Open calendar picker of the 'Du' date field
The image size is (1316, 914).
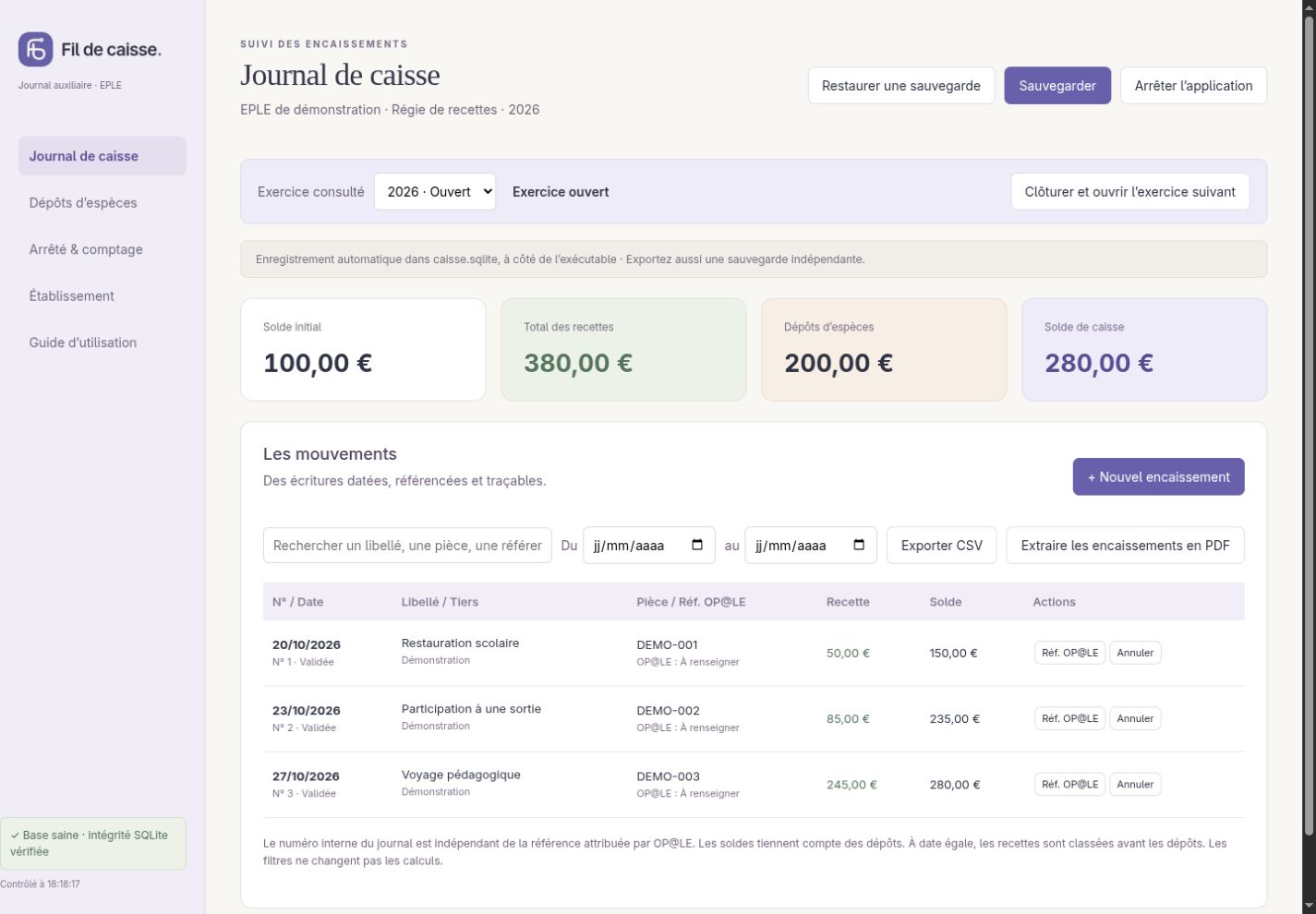click(x=697, y=545)
